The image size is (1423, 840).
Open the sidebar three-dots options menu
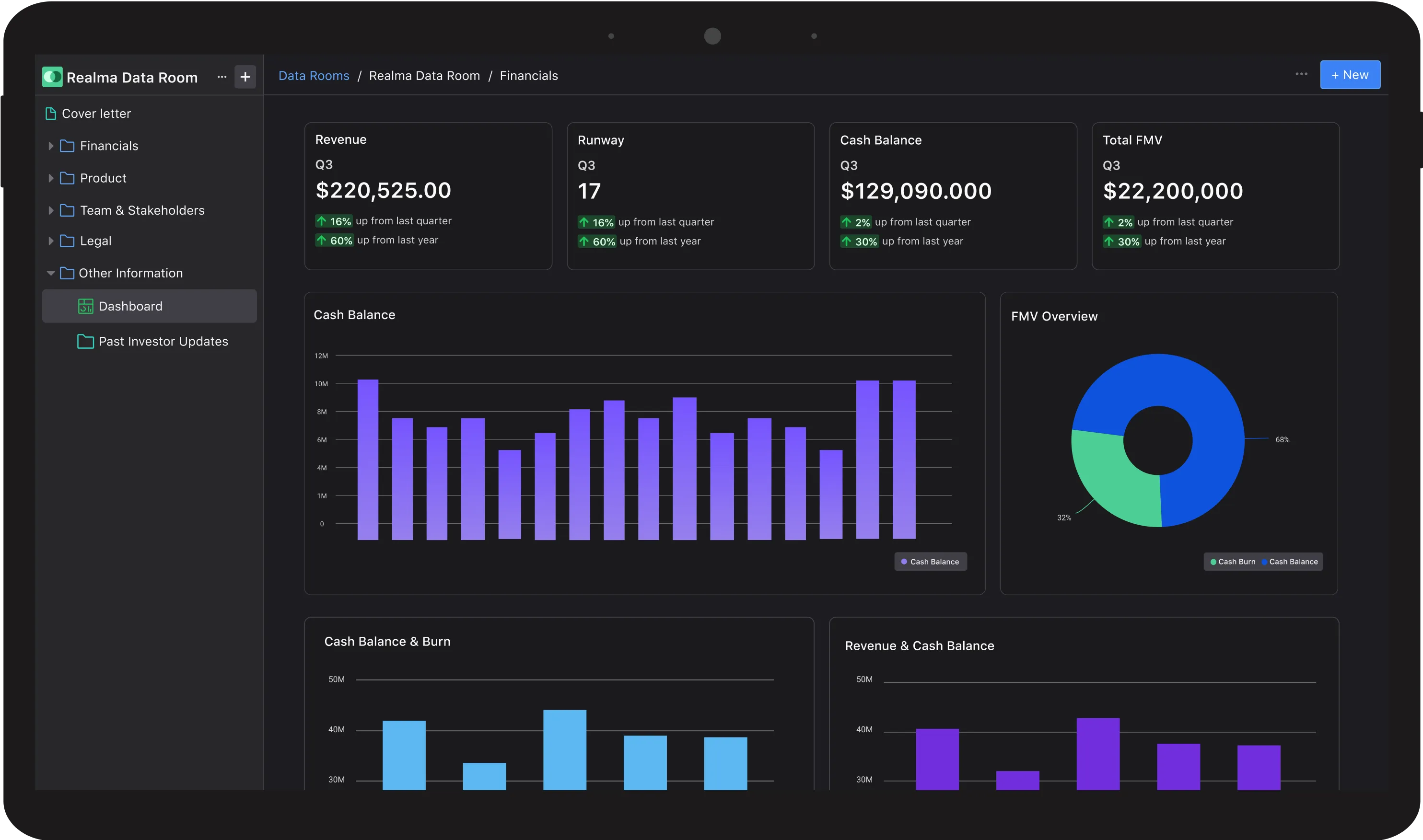tap(222, 76)
